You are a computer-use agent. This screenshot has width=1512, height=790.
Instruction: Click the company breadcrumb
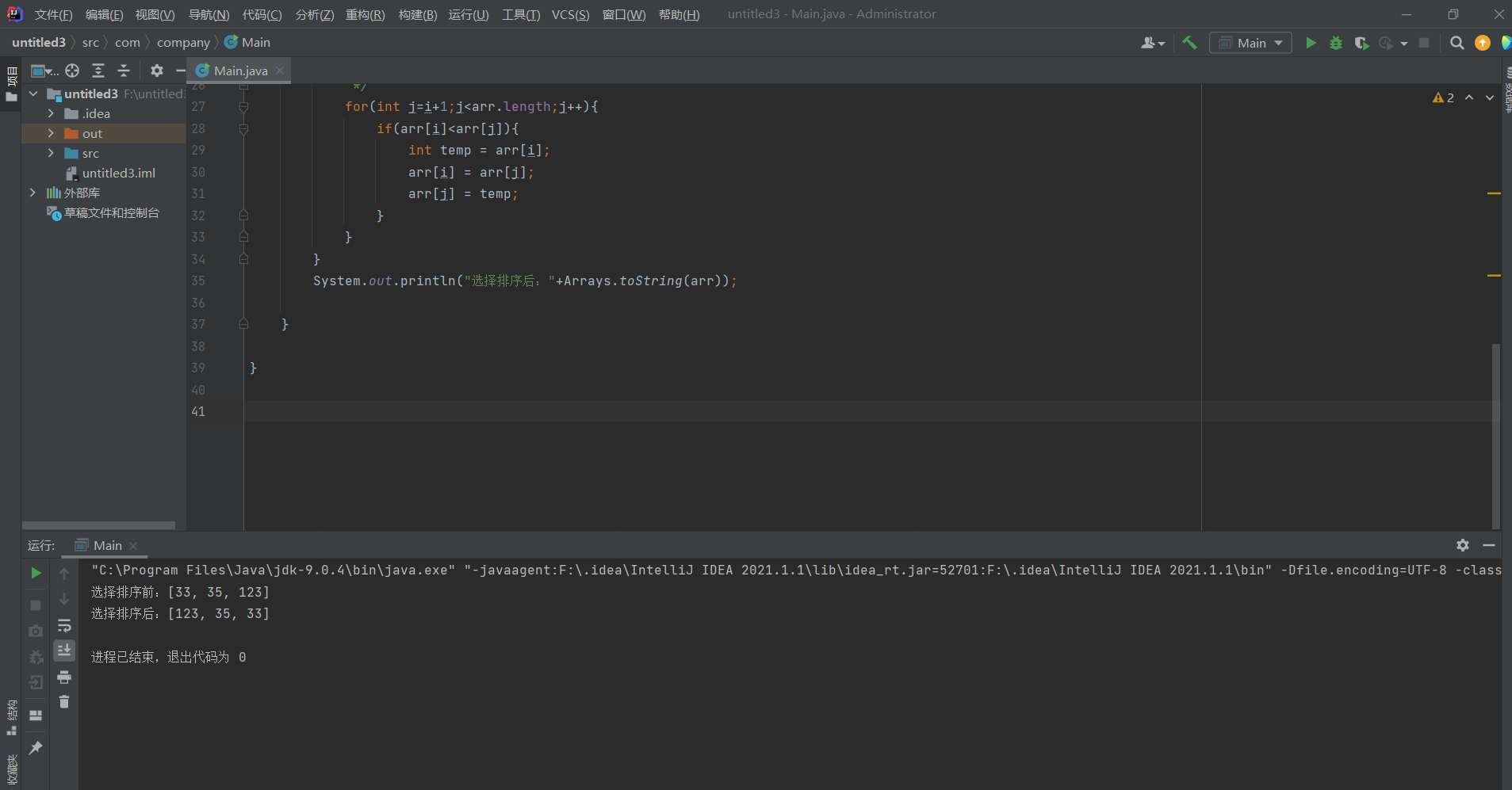coord(183,42)
